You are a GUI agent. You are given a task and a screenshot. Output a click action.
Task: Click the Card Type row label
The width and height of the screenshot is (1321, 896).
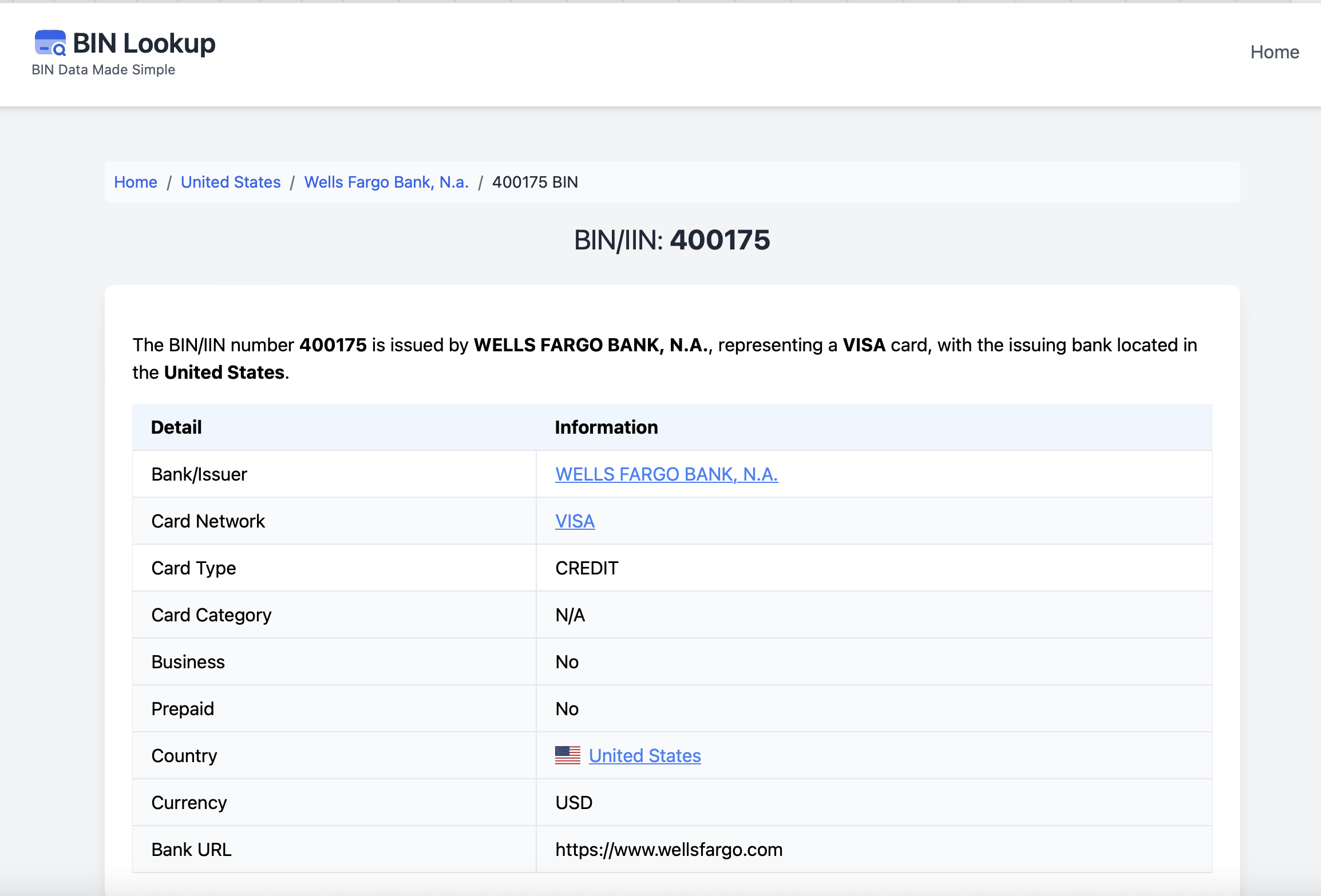coord(194,568)
